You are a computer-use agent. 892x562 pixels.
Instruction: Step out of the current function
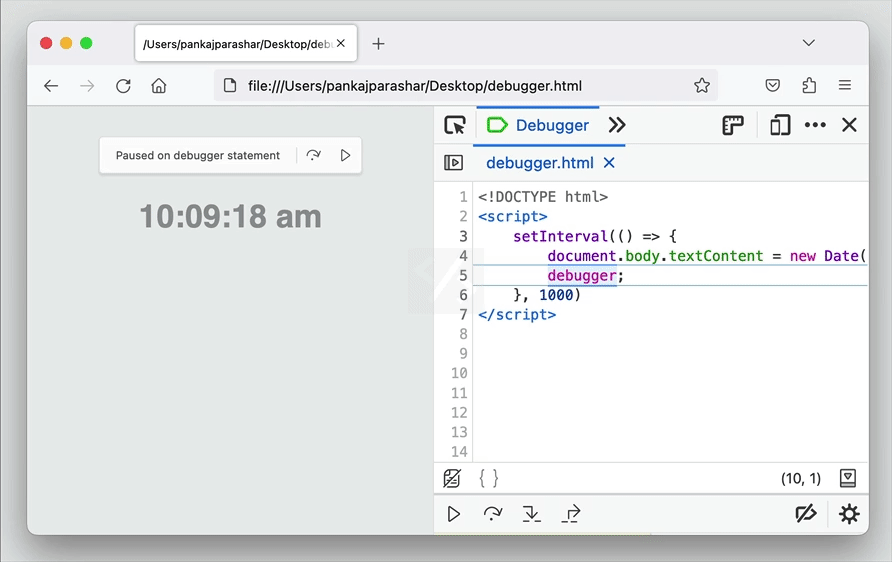pos(571,514)
